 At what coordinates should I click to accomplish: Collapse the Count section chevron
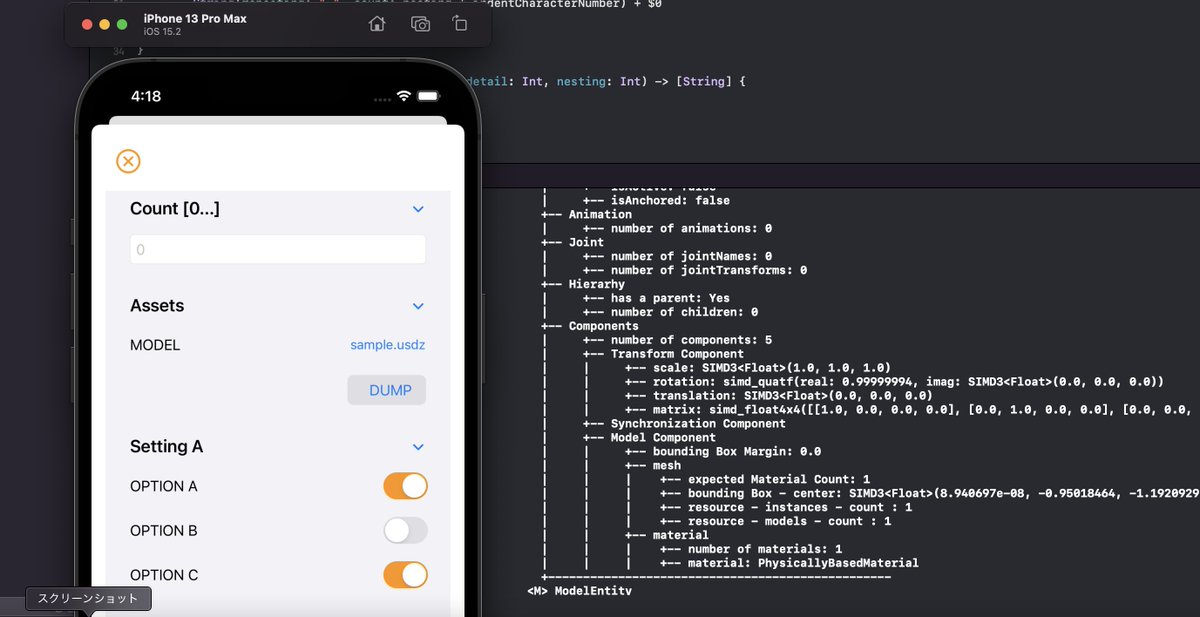pos(418,209)
